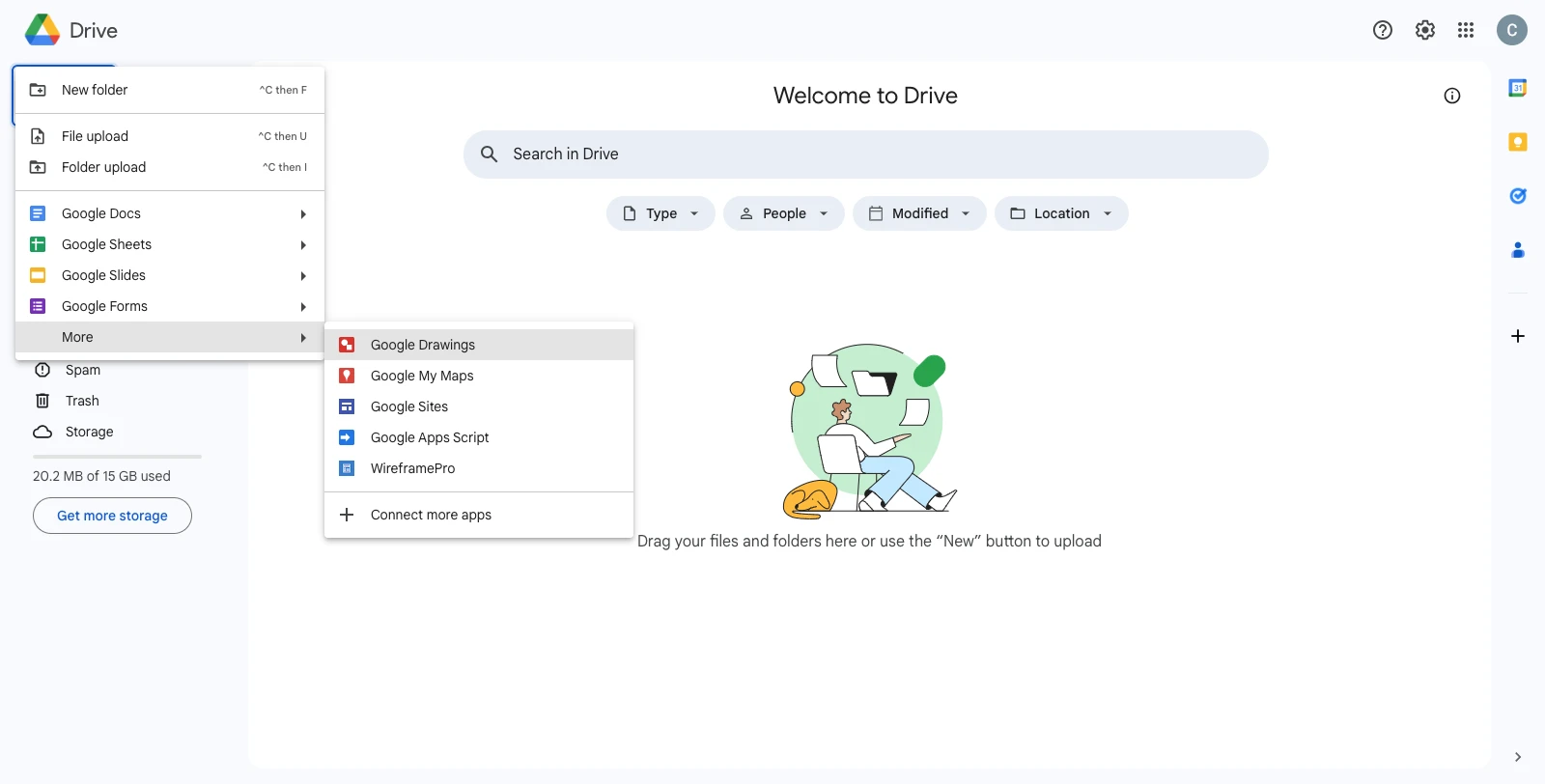Click the Storage cloud icon in the sidebar
Image resolution: width=1545 pixels, height=784 pixels.
[x=42, y=432]
